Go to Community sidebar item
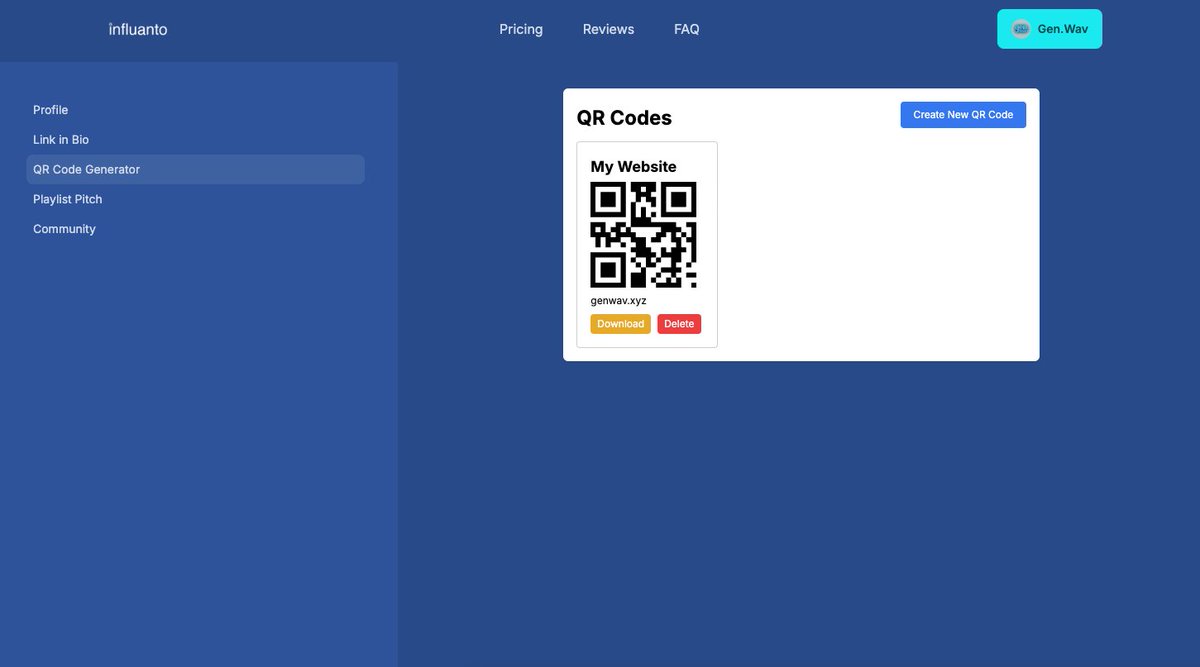The image size is (1200, 667). pyautogui.click(x=195, y=229)
